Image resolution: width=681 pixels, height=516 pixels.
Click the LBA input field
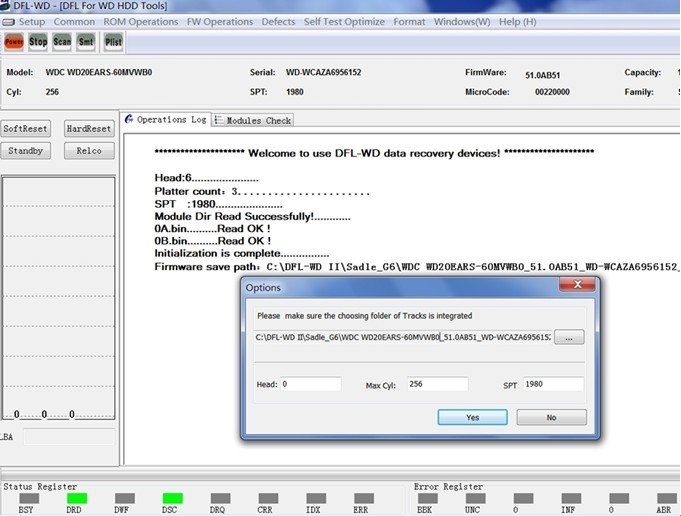tap(69, 437)
